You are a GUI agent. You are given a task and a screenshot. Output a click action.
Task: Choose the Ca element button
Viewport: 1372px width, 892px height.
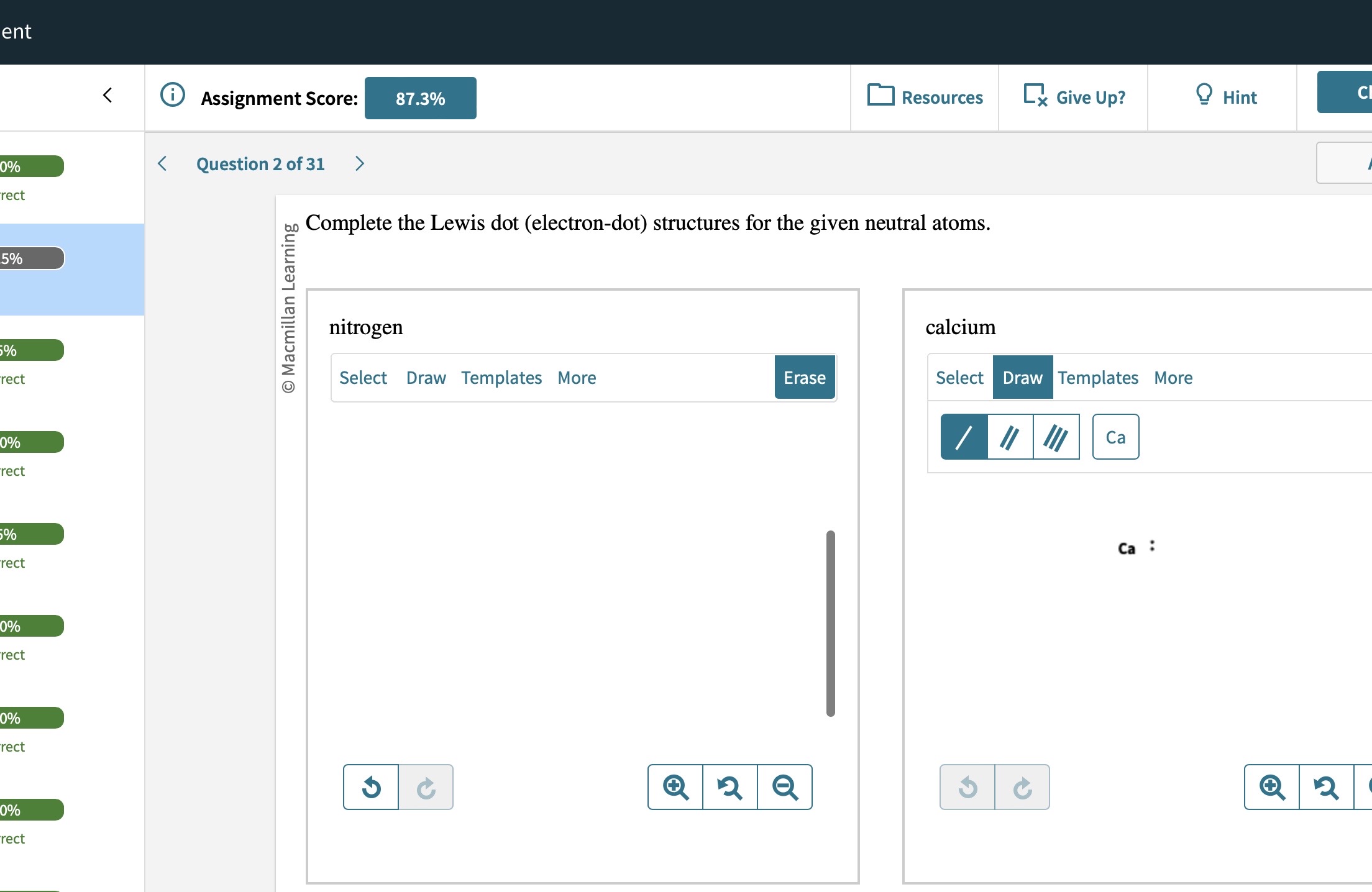pyautogui.click(x=1115, y=437)
